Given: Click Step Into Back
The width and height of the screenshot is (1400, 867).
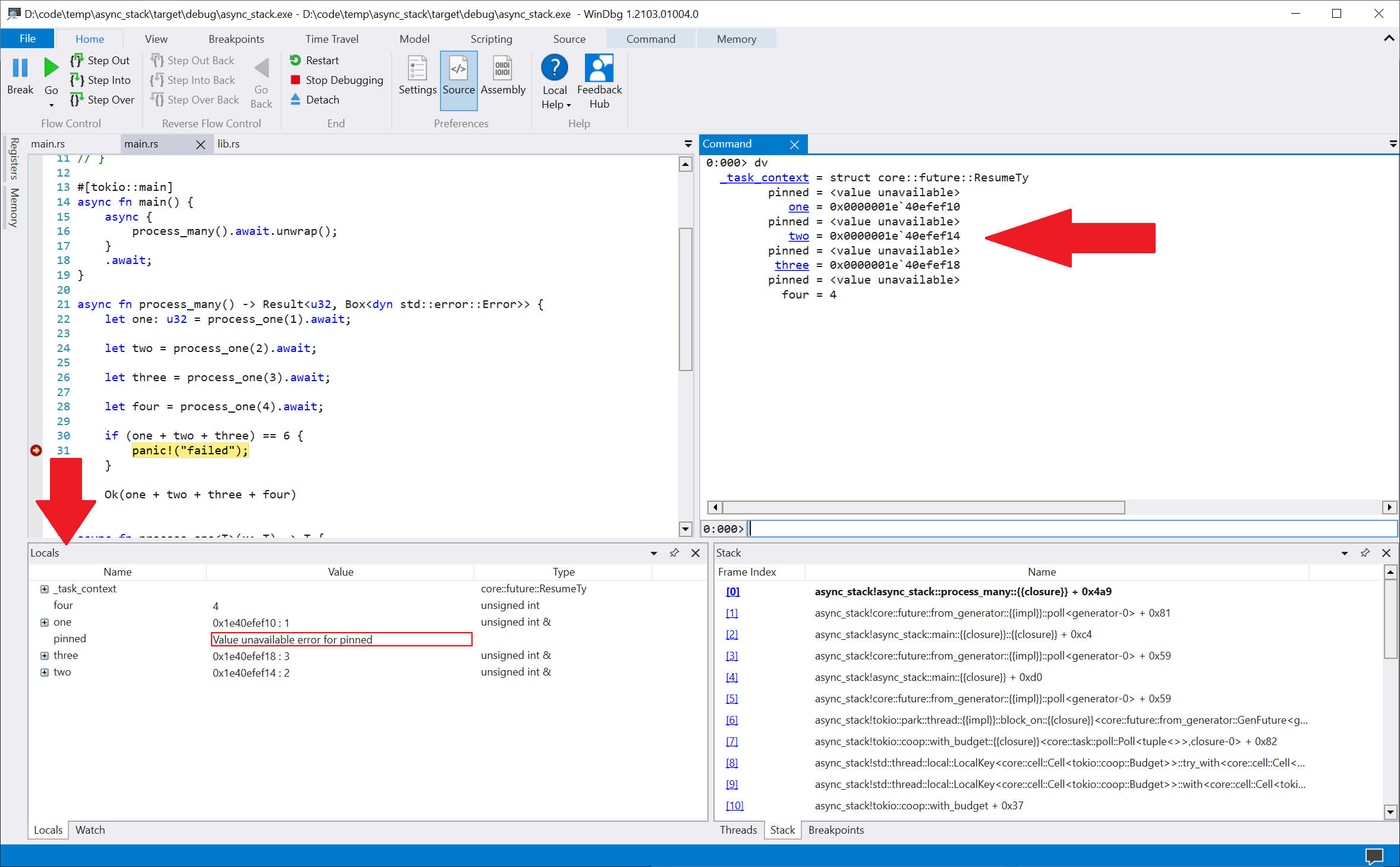Looking at the screenshot, I should click(193, 80).
